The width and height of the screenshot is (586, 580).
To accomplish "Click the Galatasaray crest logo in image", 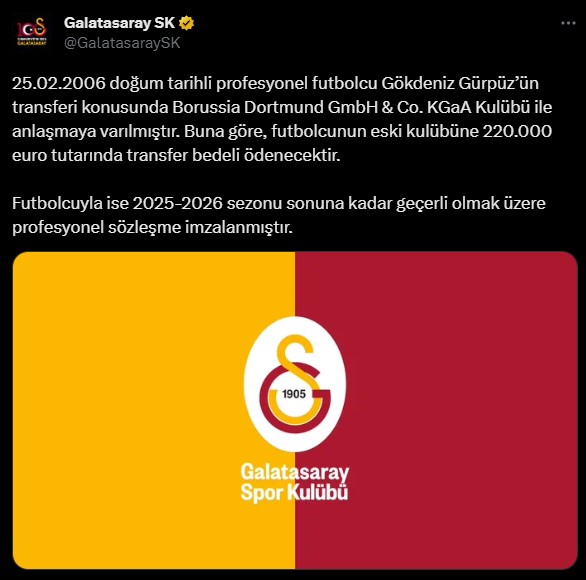I will [x=295, y=384].
